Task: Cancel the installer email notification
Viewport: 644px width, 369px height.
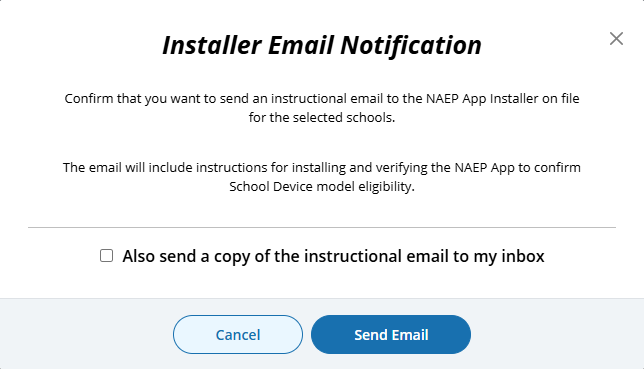Action: pyautogui.click(x=238, y=334)
